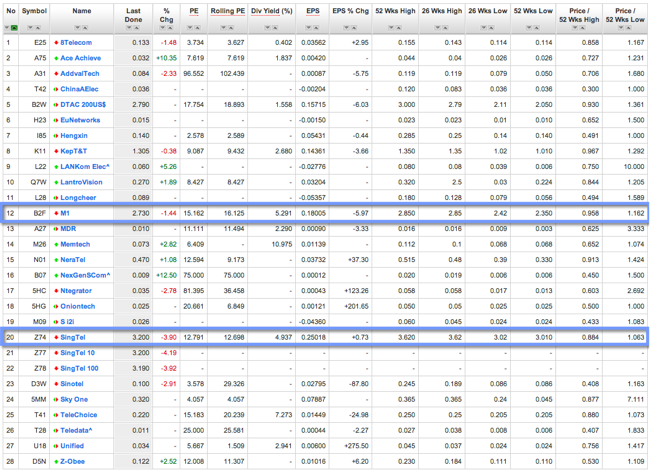Image resolution: width=650 pixels, height=472 pixels.
Task: Sort Name column descending
Action: tap(77, 28)
